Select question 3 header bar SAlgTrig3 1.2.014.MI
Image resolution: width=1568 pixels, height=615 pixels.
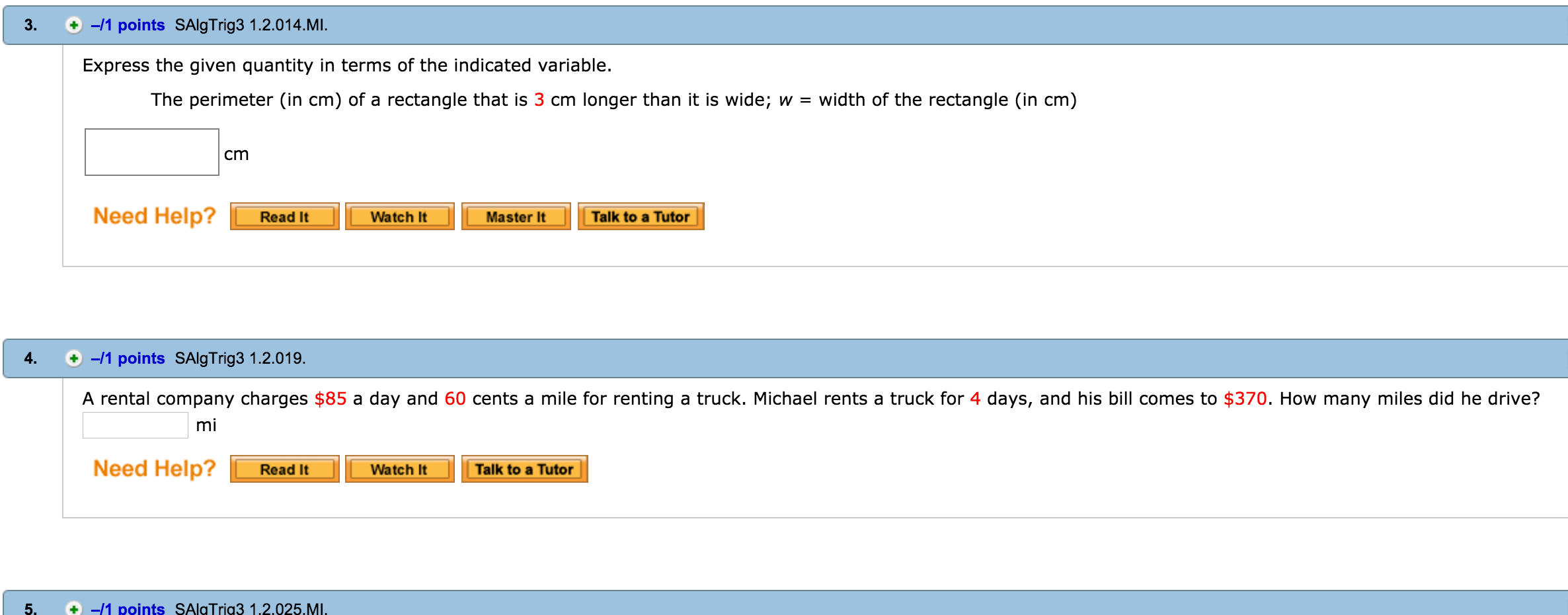click(x=785, y=25)
